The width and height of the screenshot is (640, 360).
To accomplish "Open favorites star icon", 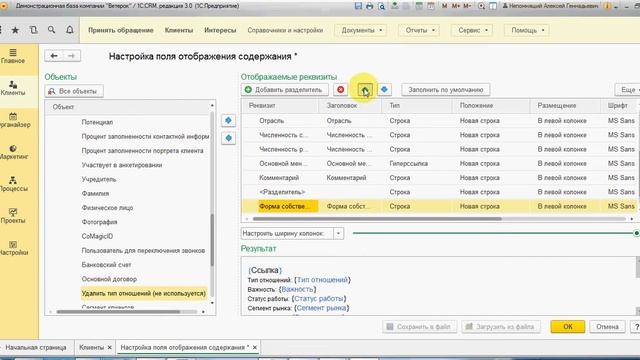I will pos(15,30).
